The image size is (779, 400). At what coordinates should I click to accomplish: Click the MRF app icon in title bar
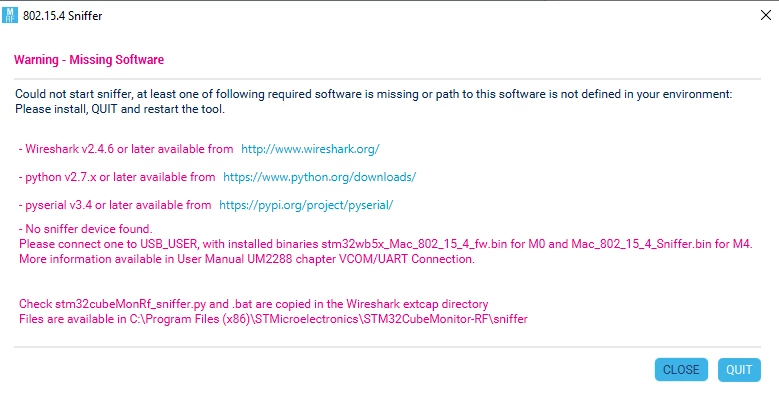[10, 15]
